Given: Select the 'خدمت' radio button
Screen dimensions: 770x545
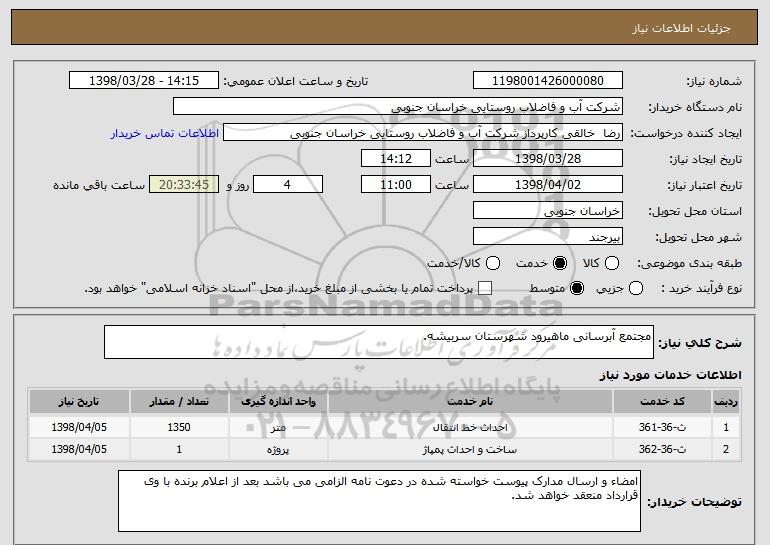Looking at the screenshot, I should point(560,263).
